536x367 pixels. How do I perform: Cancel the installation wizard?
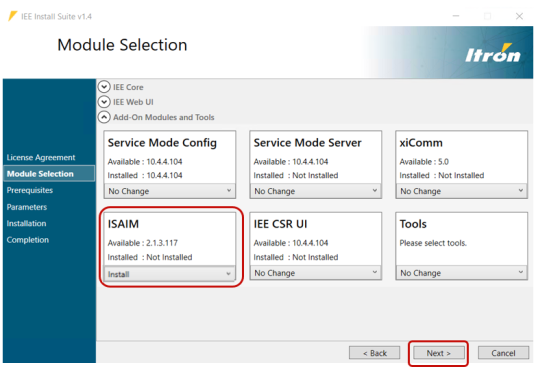pos(503,353)
